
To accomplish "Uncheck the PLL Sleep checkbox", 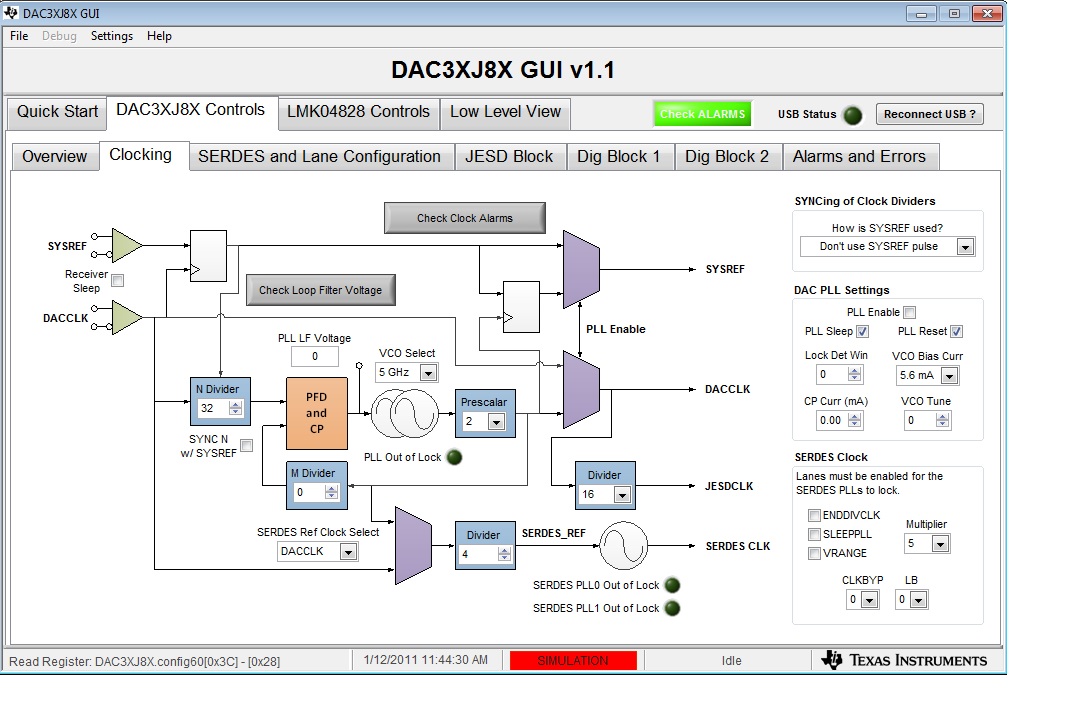I will coord(863,332).
